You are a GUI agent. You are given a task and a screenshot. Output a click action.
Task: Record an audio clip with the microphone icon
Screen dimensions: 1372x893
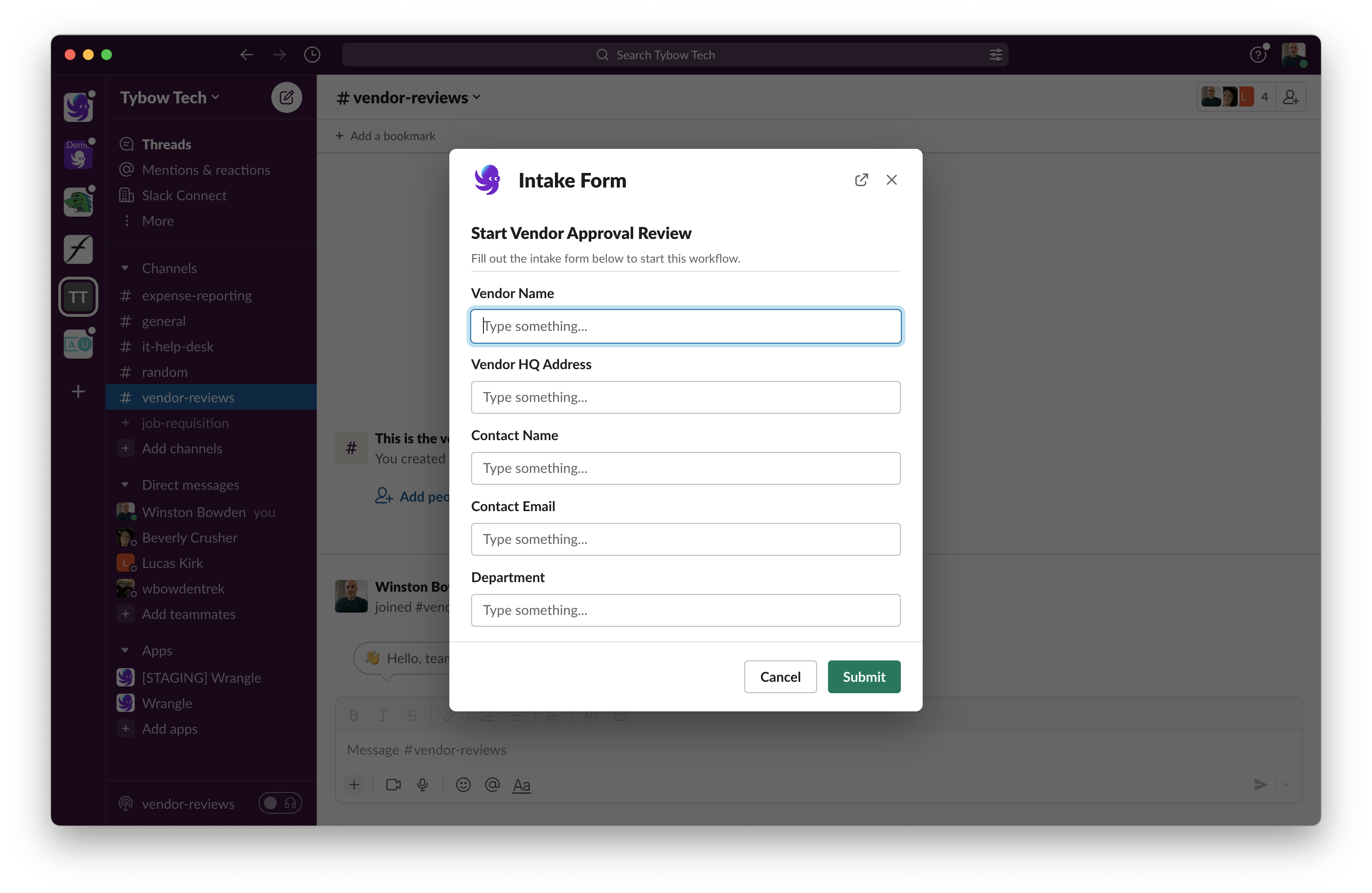click(x=423, y=785)
